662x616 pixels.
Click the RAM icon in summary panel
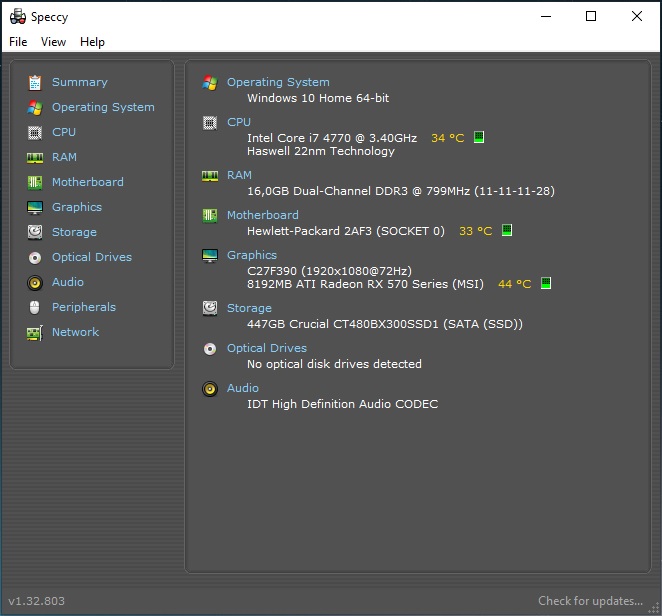point(210,176)
